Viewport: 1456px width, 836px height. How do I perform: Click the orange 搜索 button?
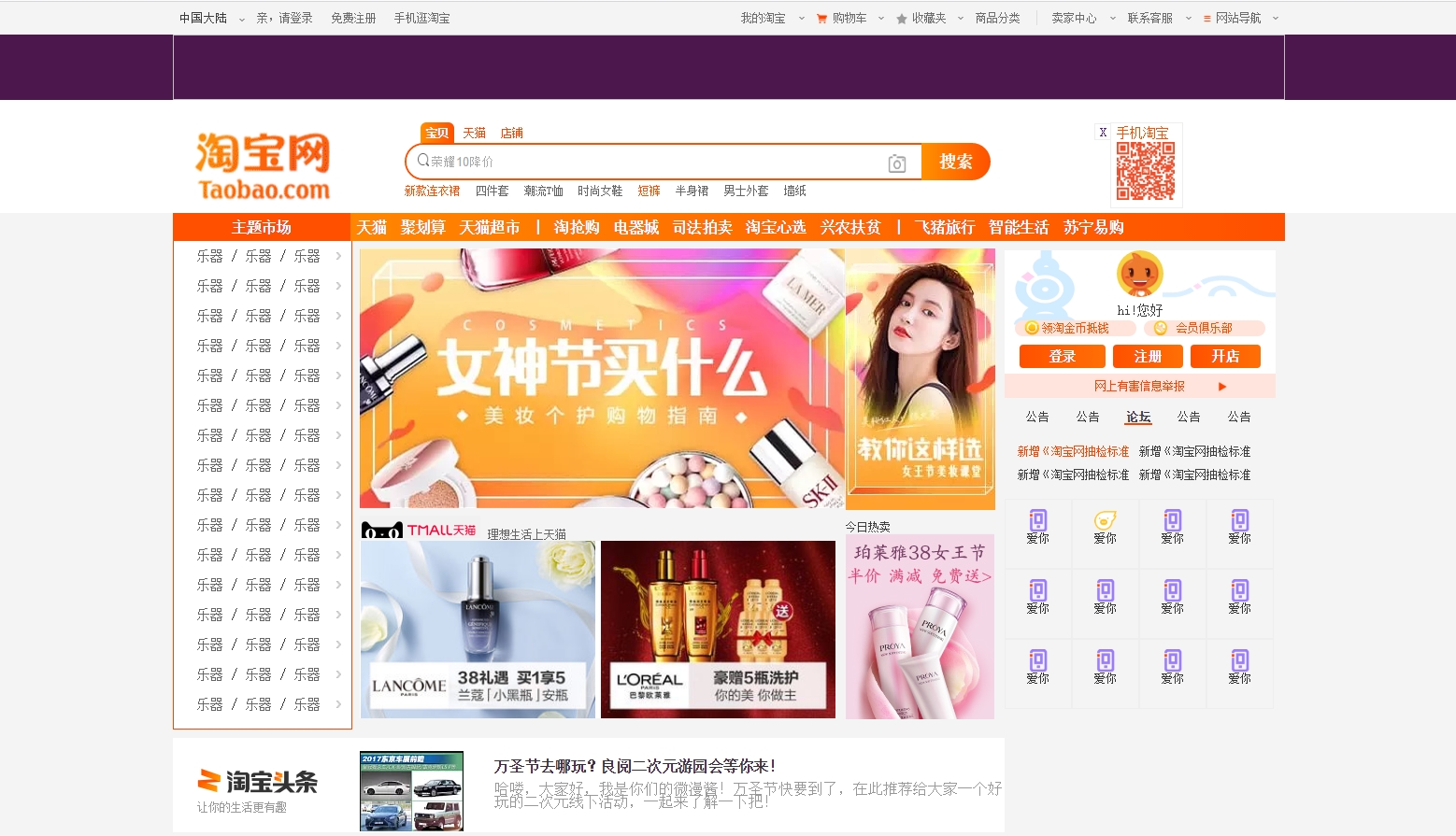tap(956, 162)
